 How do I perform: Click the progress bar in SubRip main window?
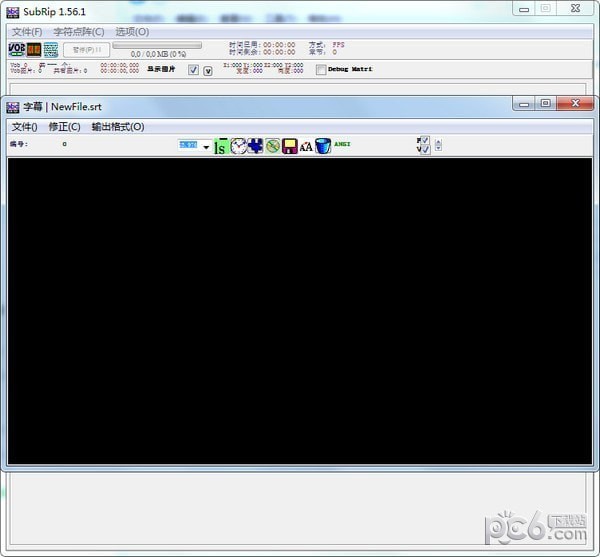[x=157, y=46]
